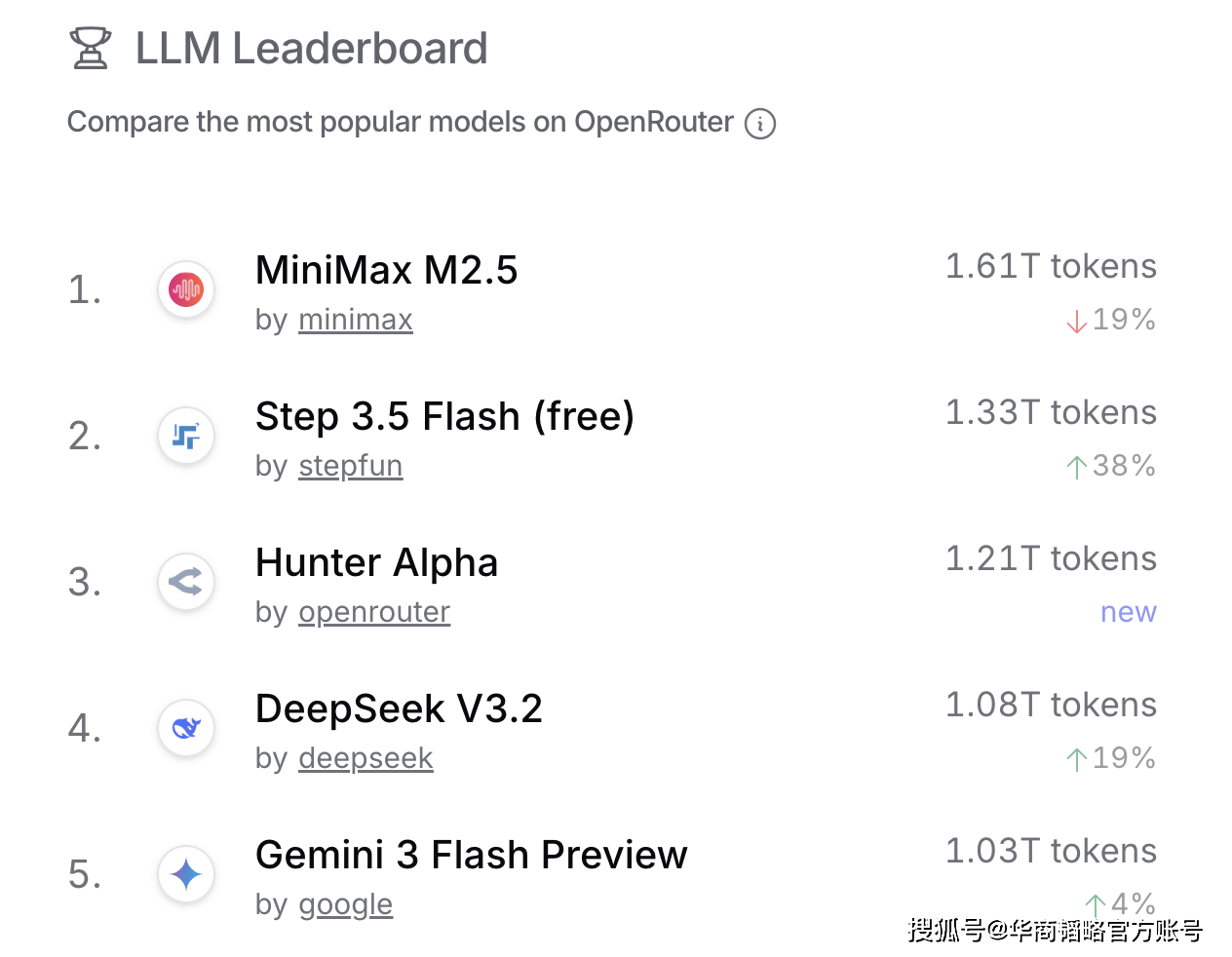Visit the openrouter author link
This screenshot has width=1232, height=957.
coord(373,612)
